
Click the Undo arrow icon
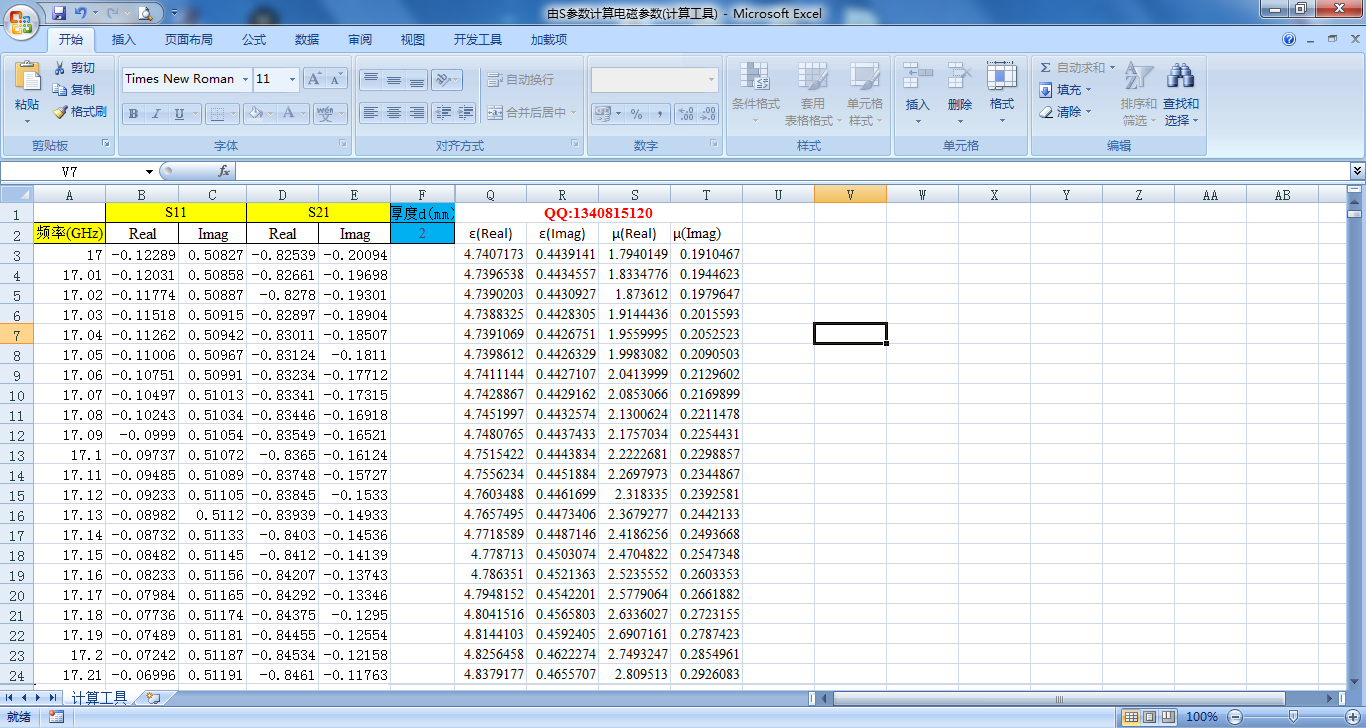[81, 13]
